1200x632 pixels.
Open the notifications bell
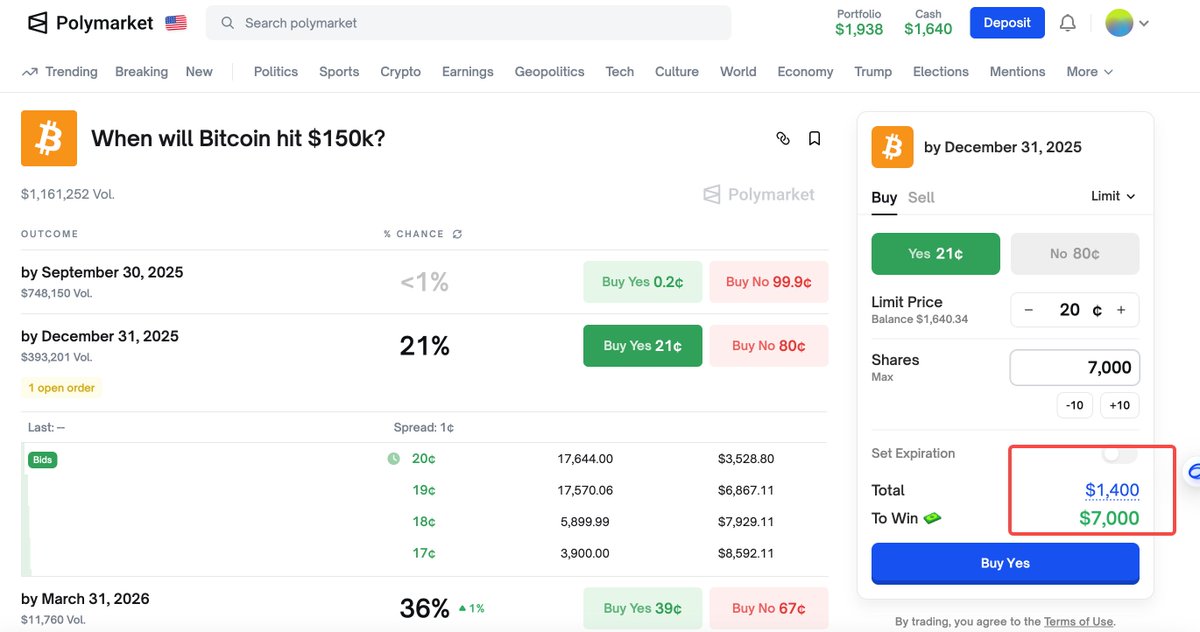point(1068,23)
